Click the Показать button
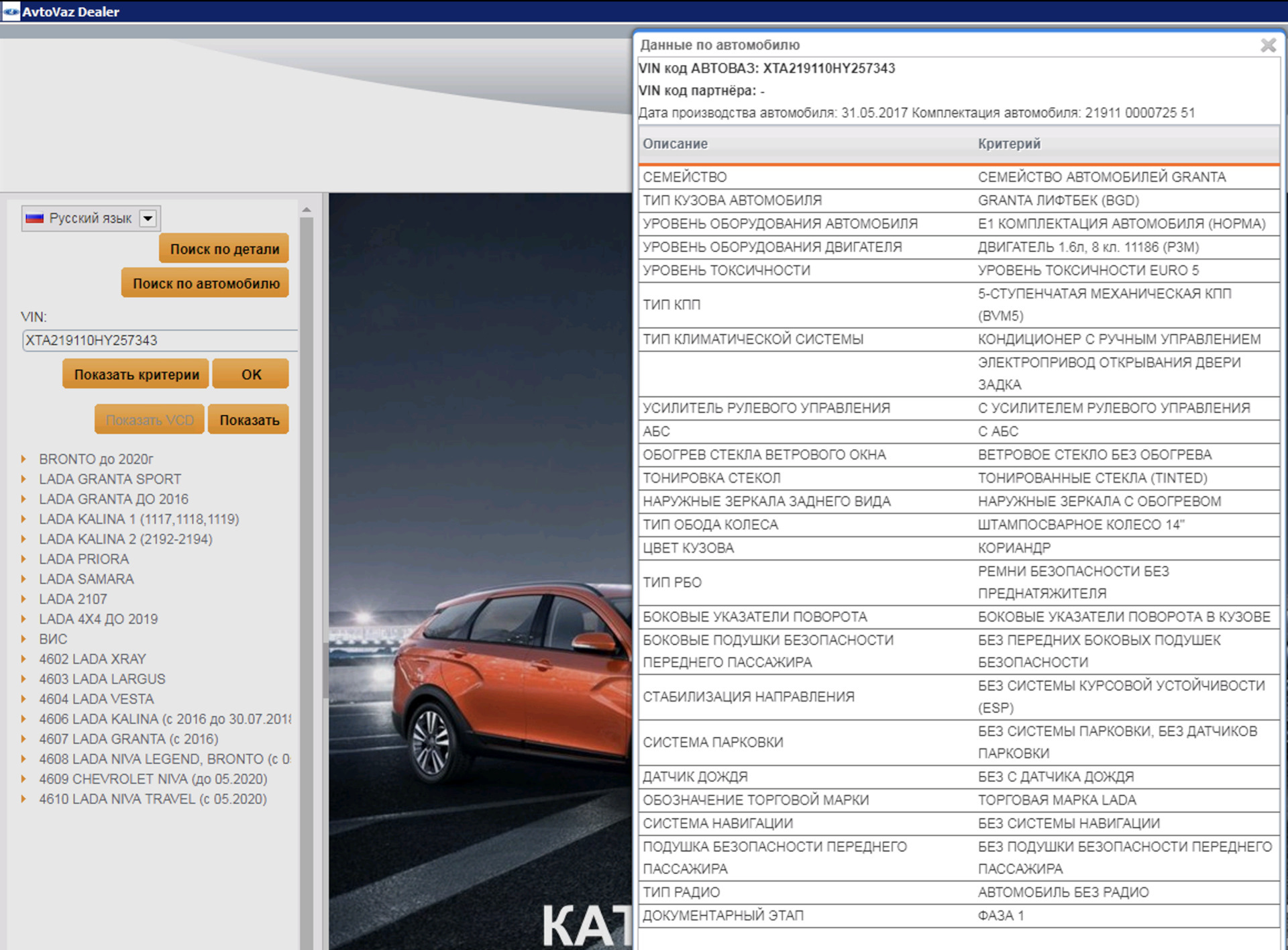Screen dimensions: 1288x950 pos(249,420)
